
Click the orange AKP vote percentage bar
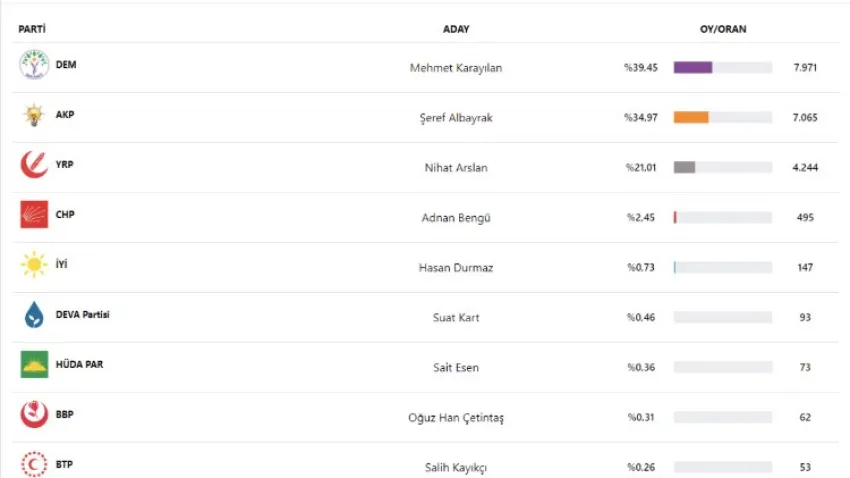(691, 118)
